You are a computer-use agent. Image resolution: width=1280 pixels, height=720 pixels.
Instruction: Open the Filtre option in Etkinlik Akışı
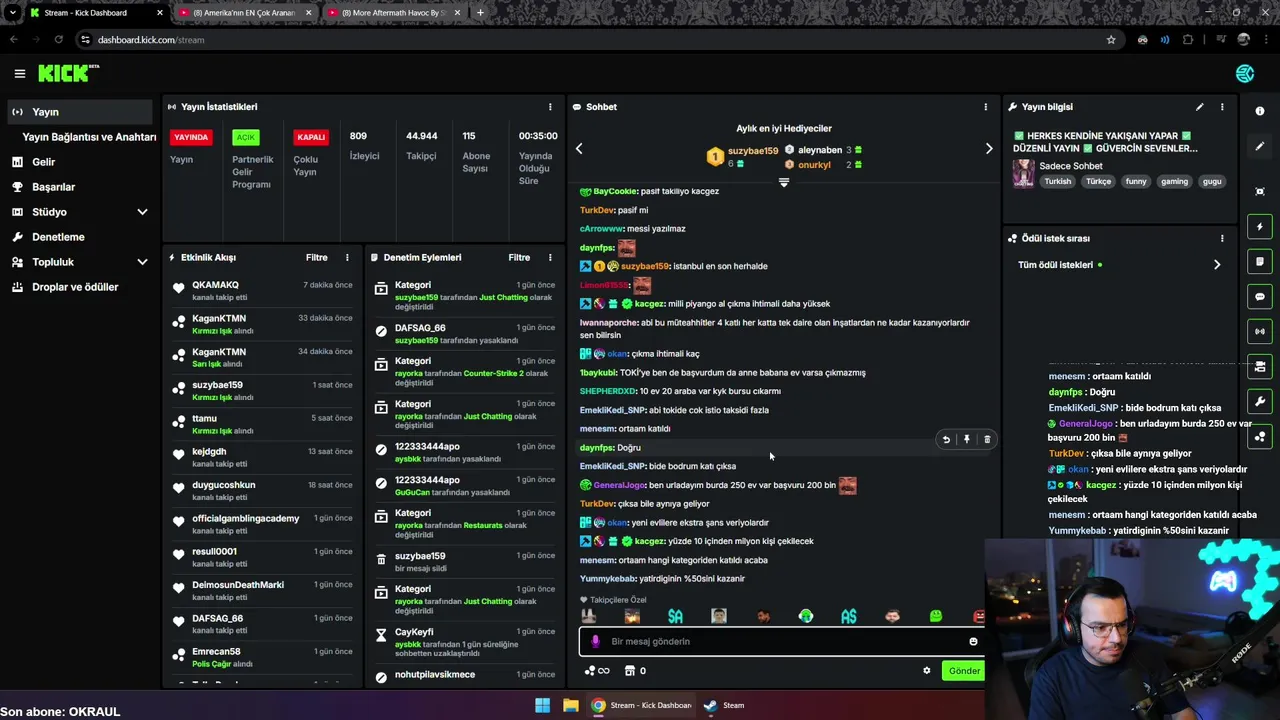tap(316, 257)
